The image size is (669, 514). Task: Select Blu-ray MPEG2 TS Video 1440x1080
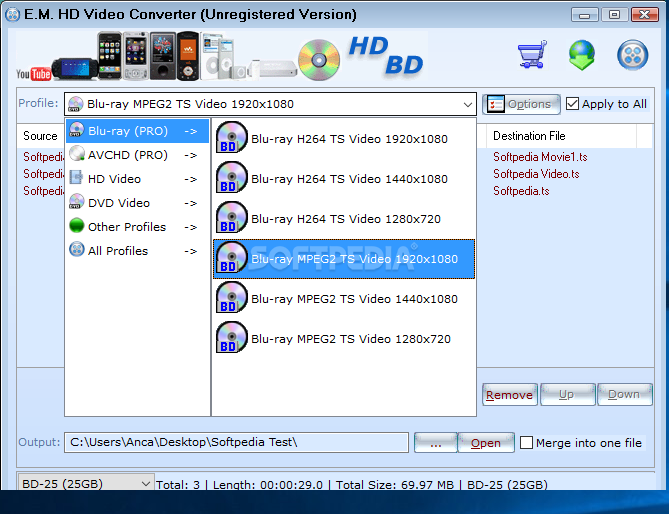(344, 299)
